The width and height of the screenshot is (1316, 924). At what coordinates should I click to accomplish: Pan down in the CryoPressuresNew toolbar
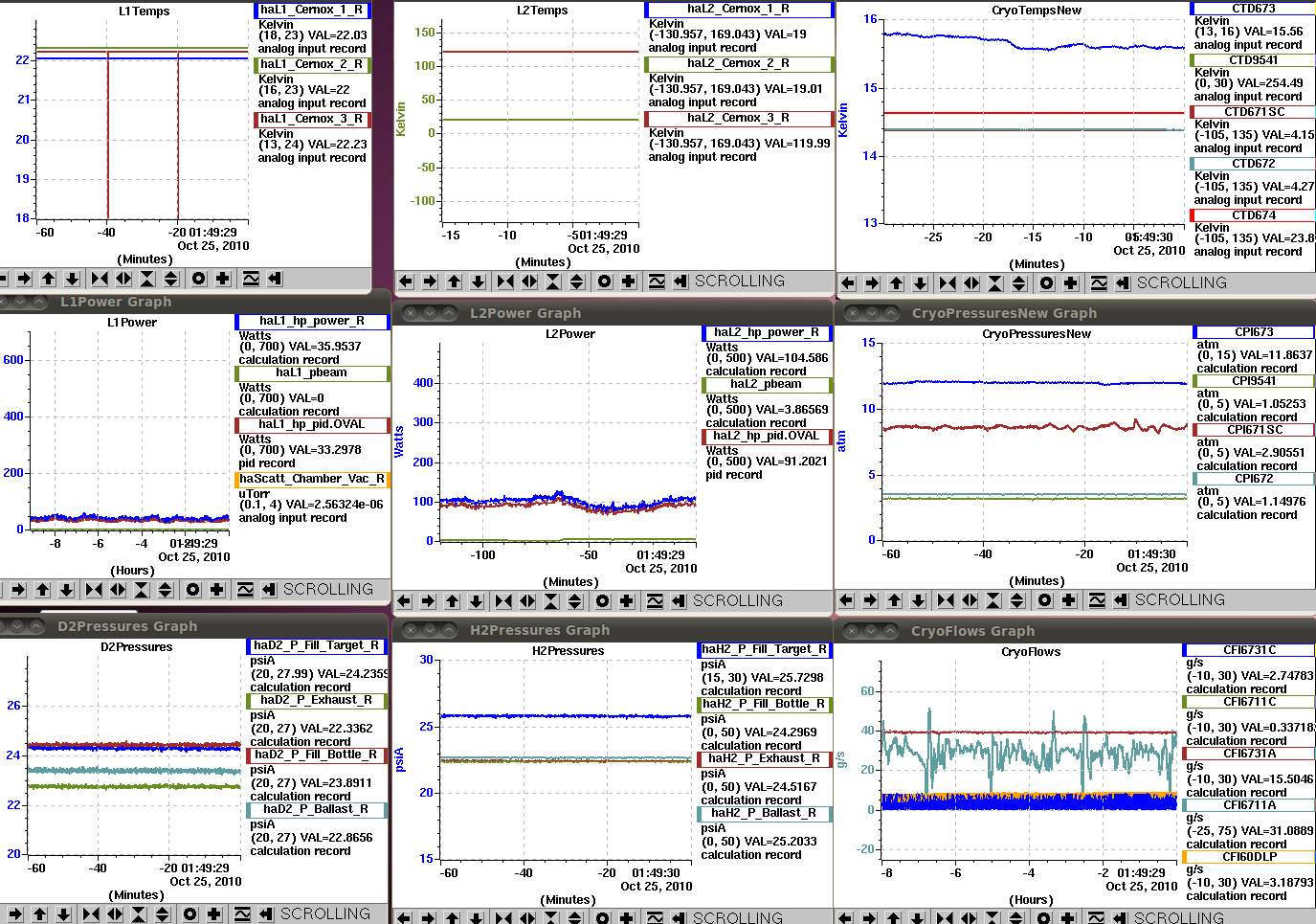(x=919, y=600)
